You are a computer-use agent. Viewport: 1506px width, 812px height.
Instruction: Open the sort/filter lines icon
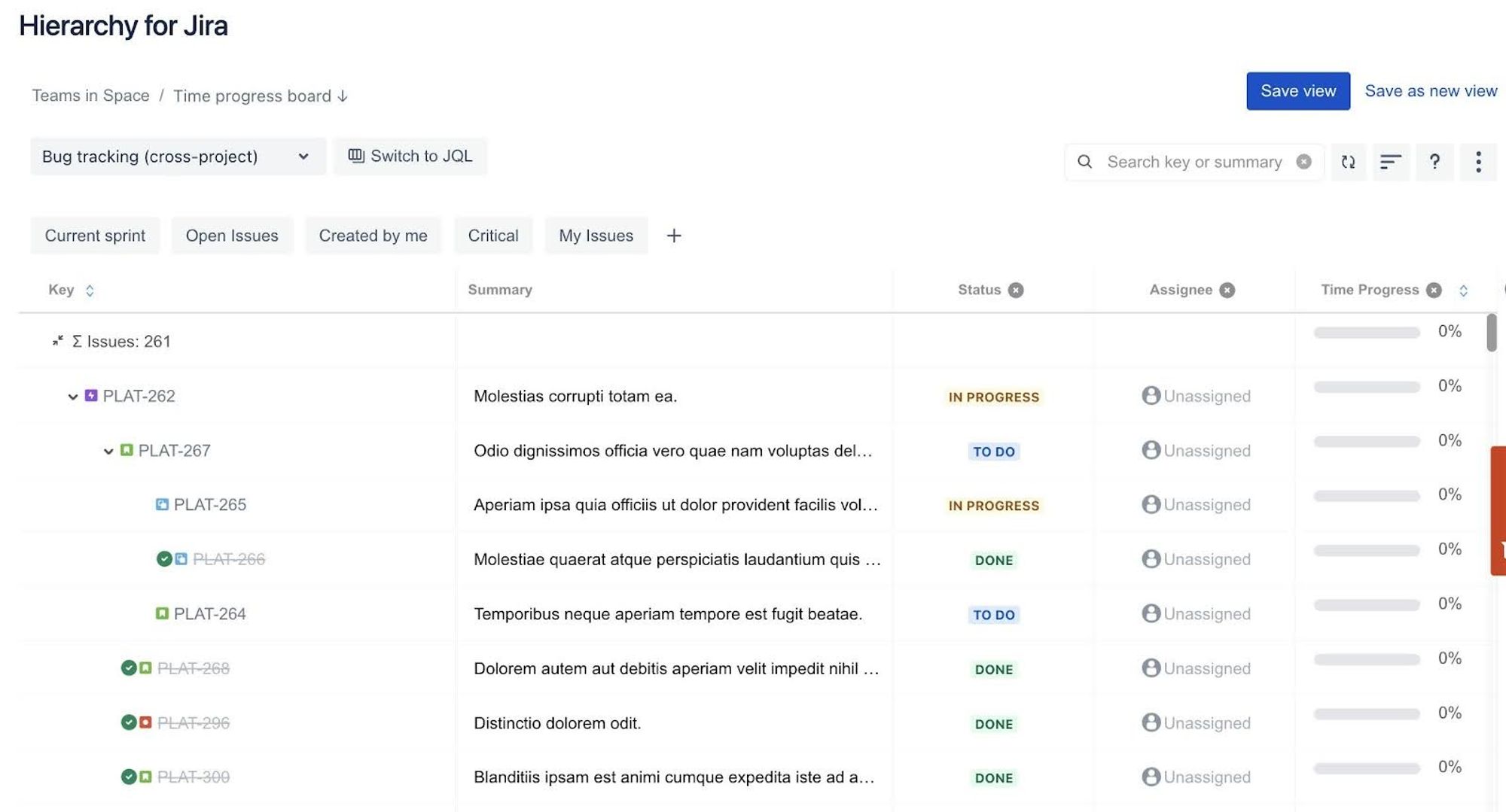(x=1391, y=162)
